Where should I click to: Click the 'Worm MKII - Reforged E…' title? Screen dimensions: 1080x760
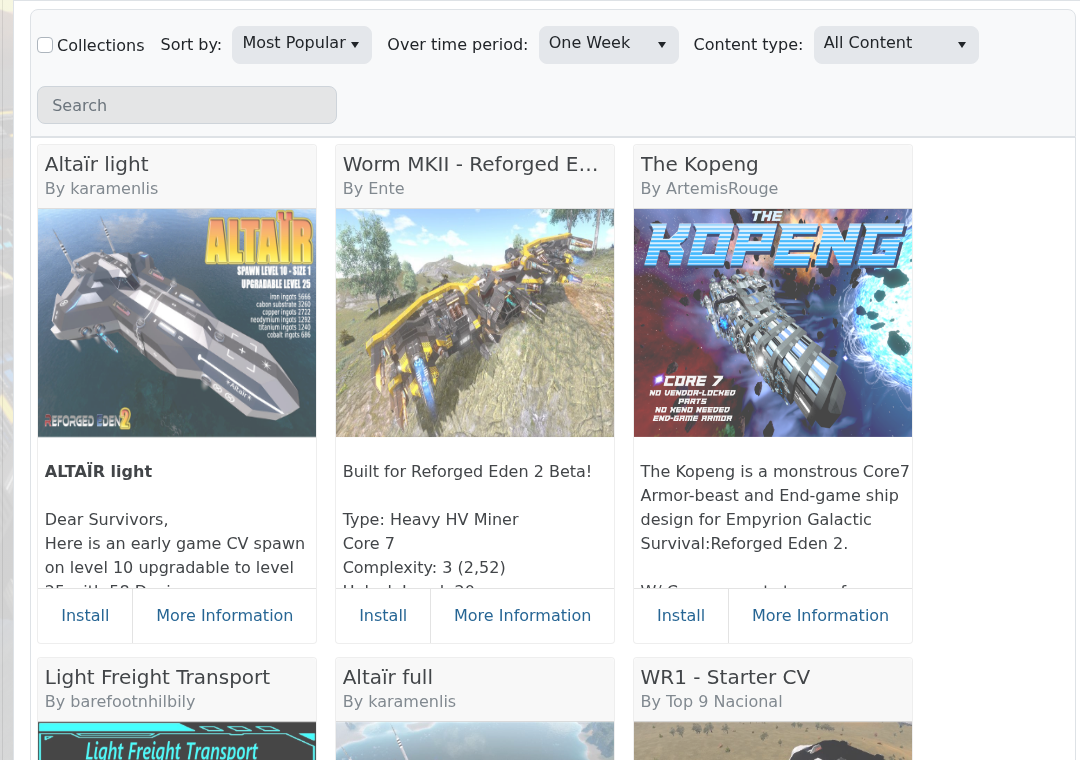pos(470,164)
